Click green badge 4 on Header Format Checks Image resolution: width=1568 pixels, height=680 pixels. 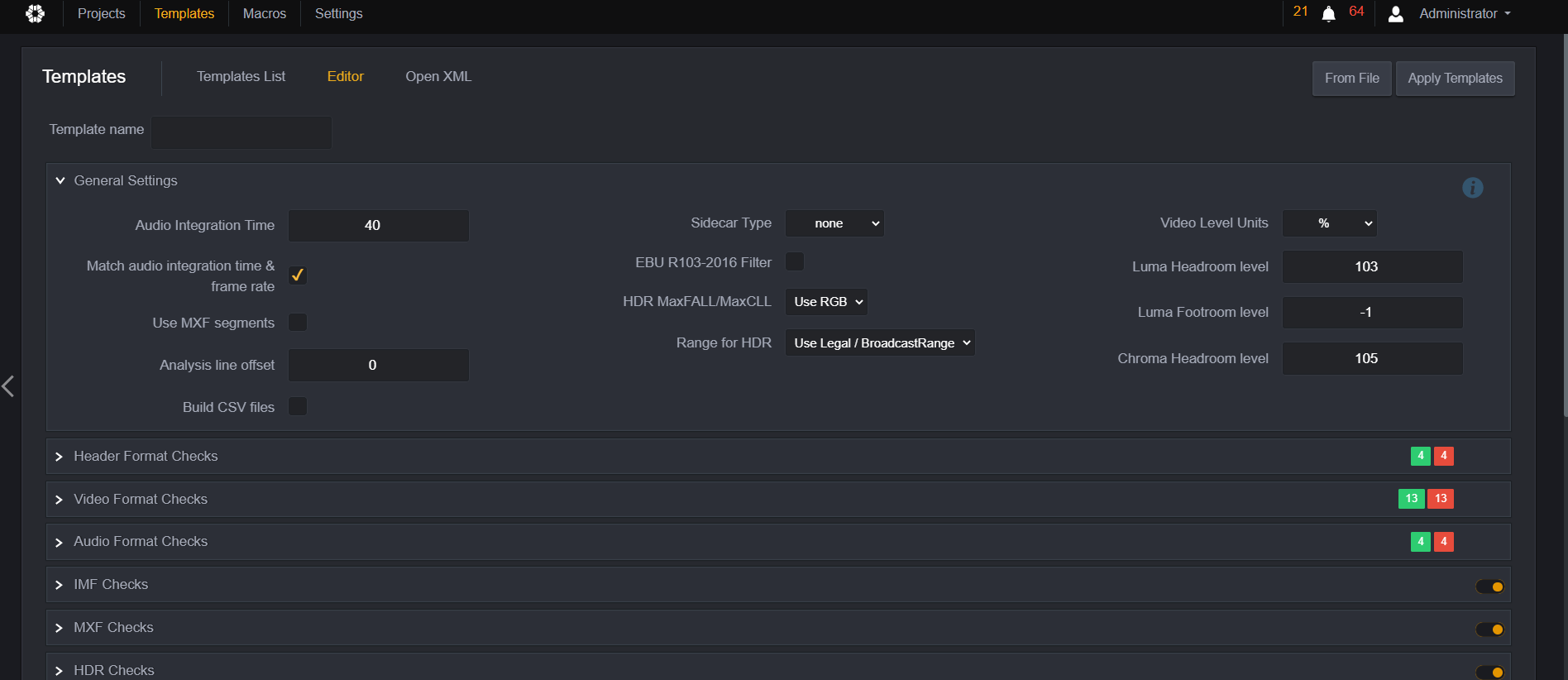[x=1420, y=456]
